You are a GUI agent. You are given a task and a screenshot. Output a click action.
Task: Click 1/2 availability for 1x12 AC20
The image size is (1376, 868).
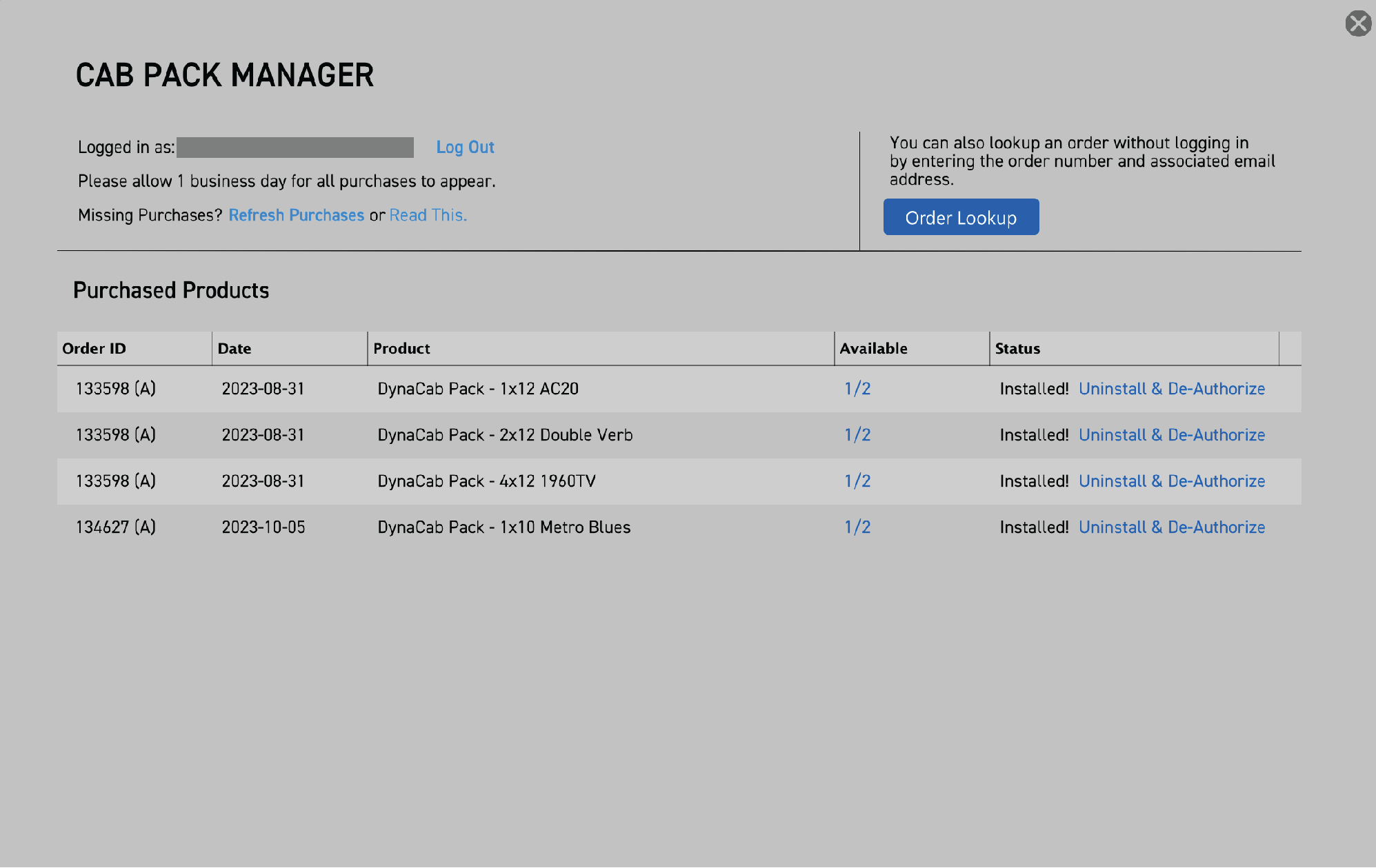(857, 389)
